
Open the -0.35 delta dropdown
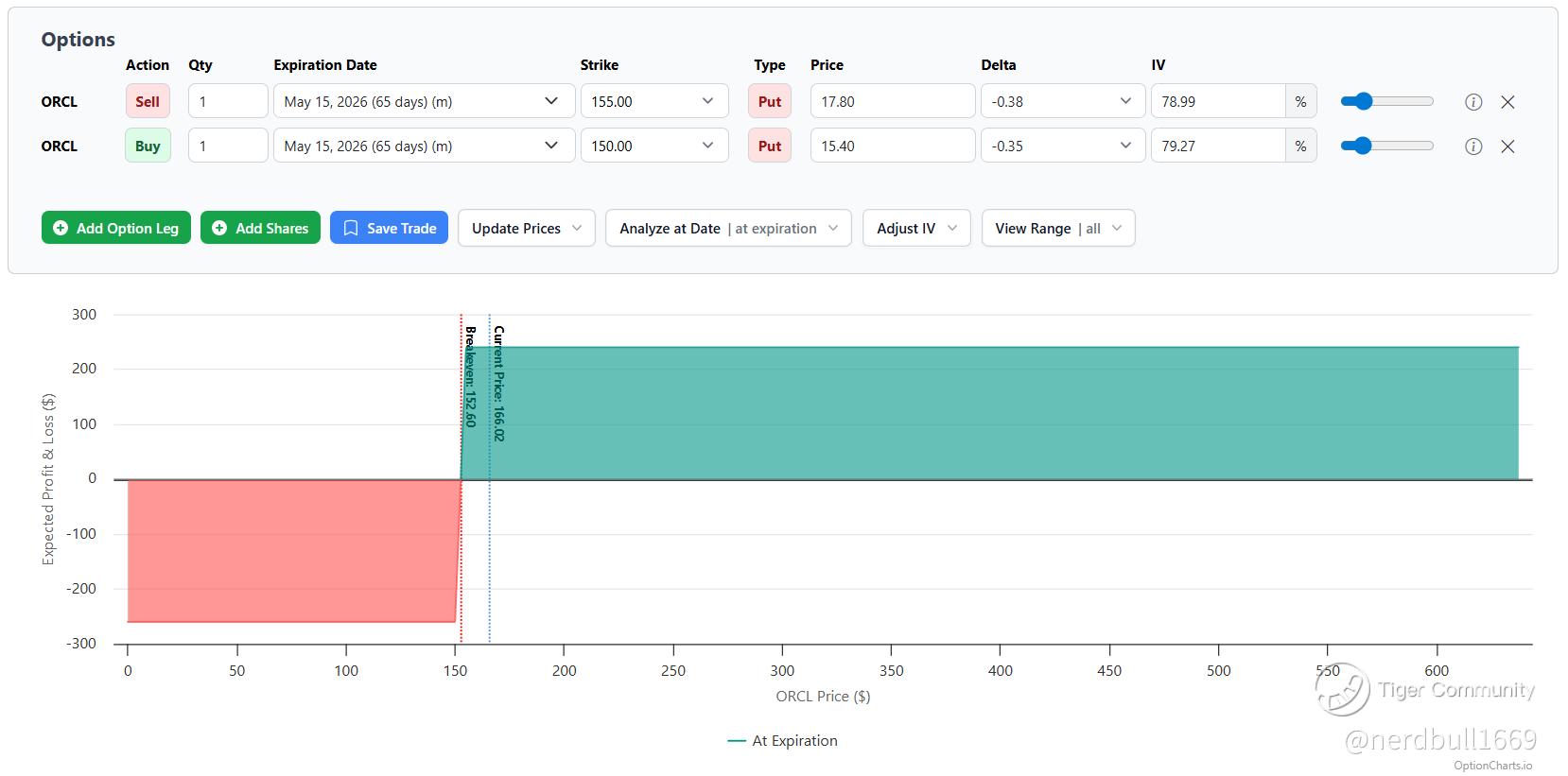click(1063, 146)
